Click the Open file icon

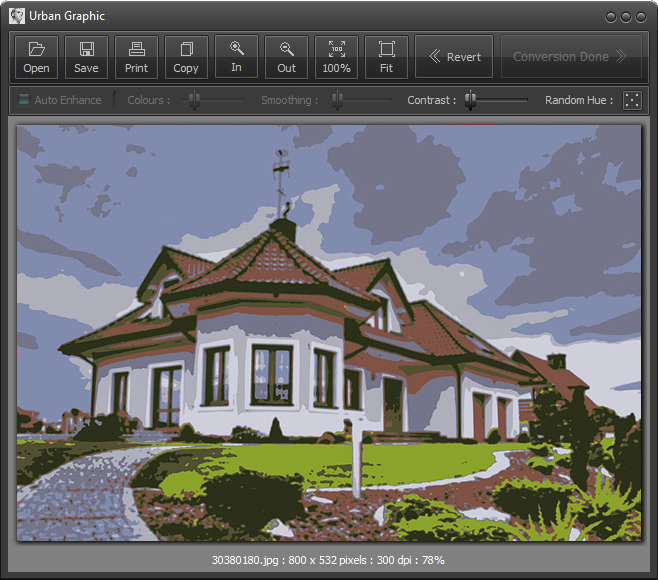pos(36,57)
